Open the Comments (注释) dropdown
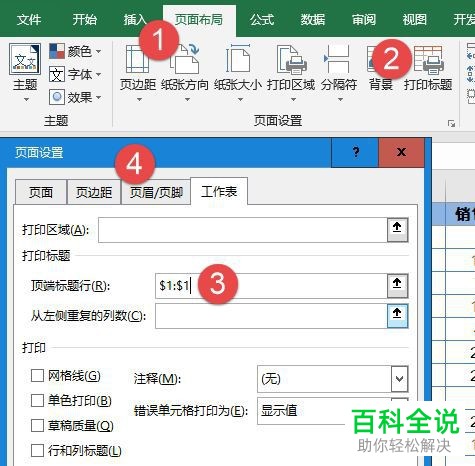This screenshot has width=475, height=466. [x=333, y=379]
